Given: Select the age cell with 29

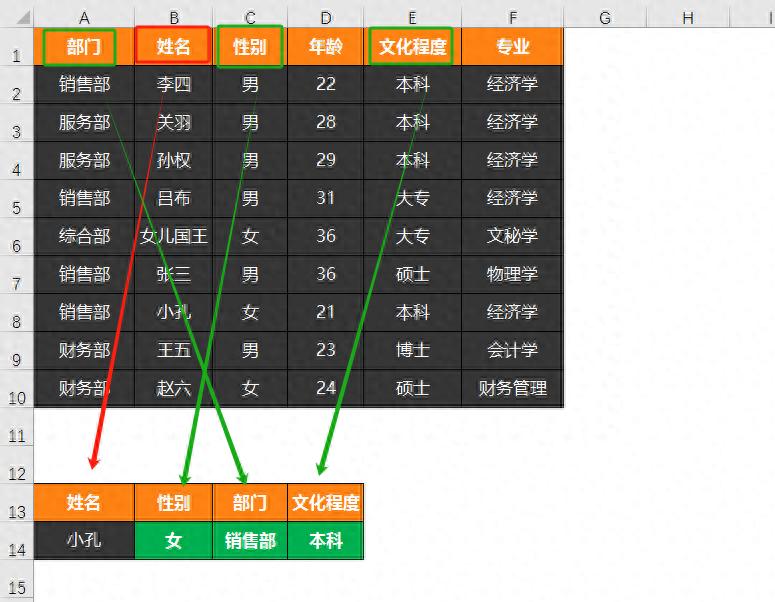Looking at the screenshot, I should click(325, 161).
